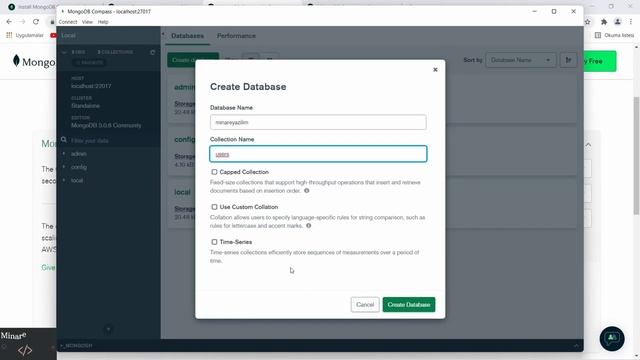Reload the page in the browser window
This screenshot has height=360, width=640.
pos(36,22)
